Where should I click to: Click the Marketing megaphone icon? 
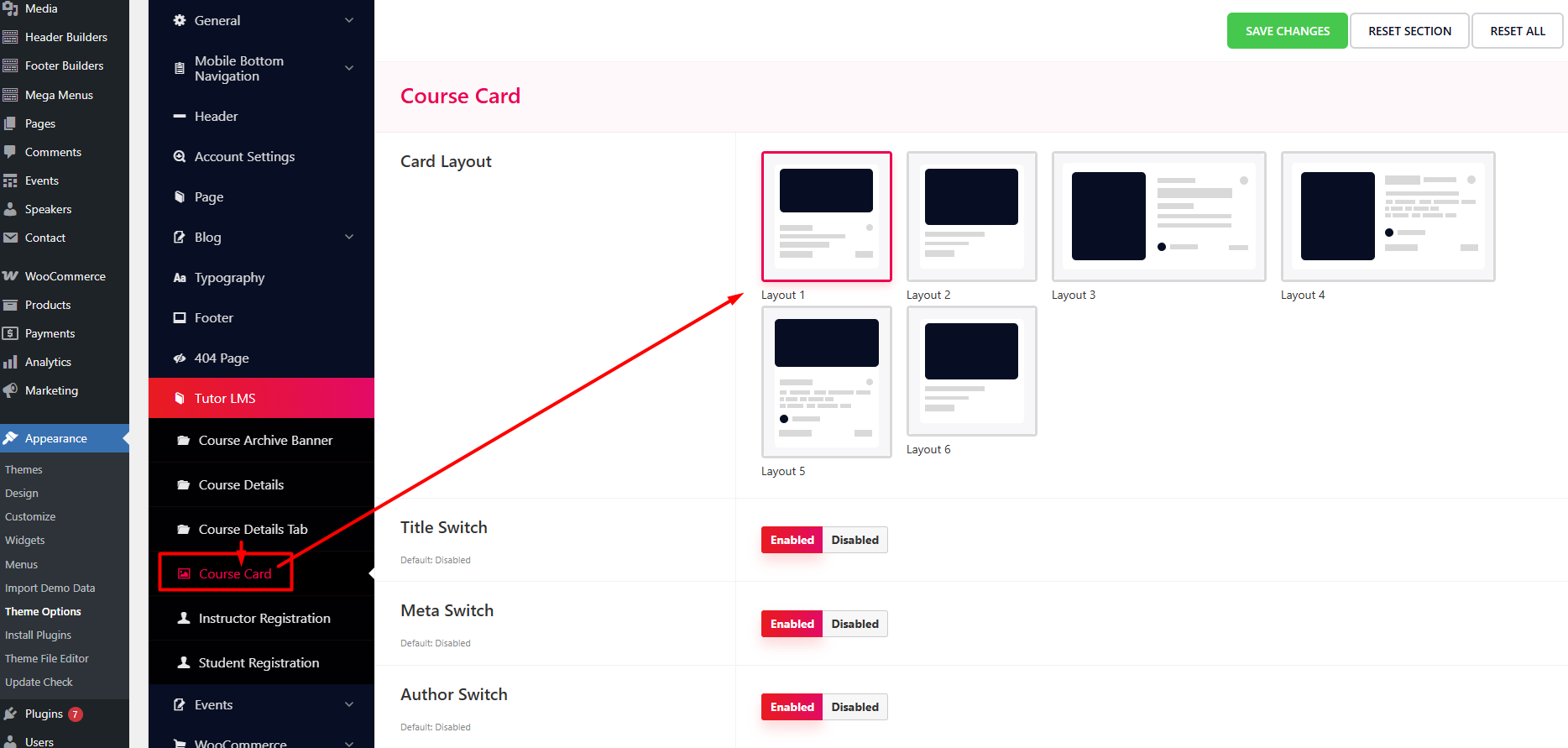click(x=10, y=390)
